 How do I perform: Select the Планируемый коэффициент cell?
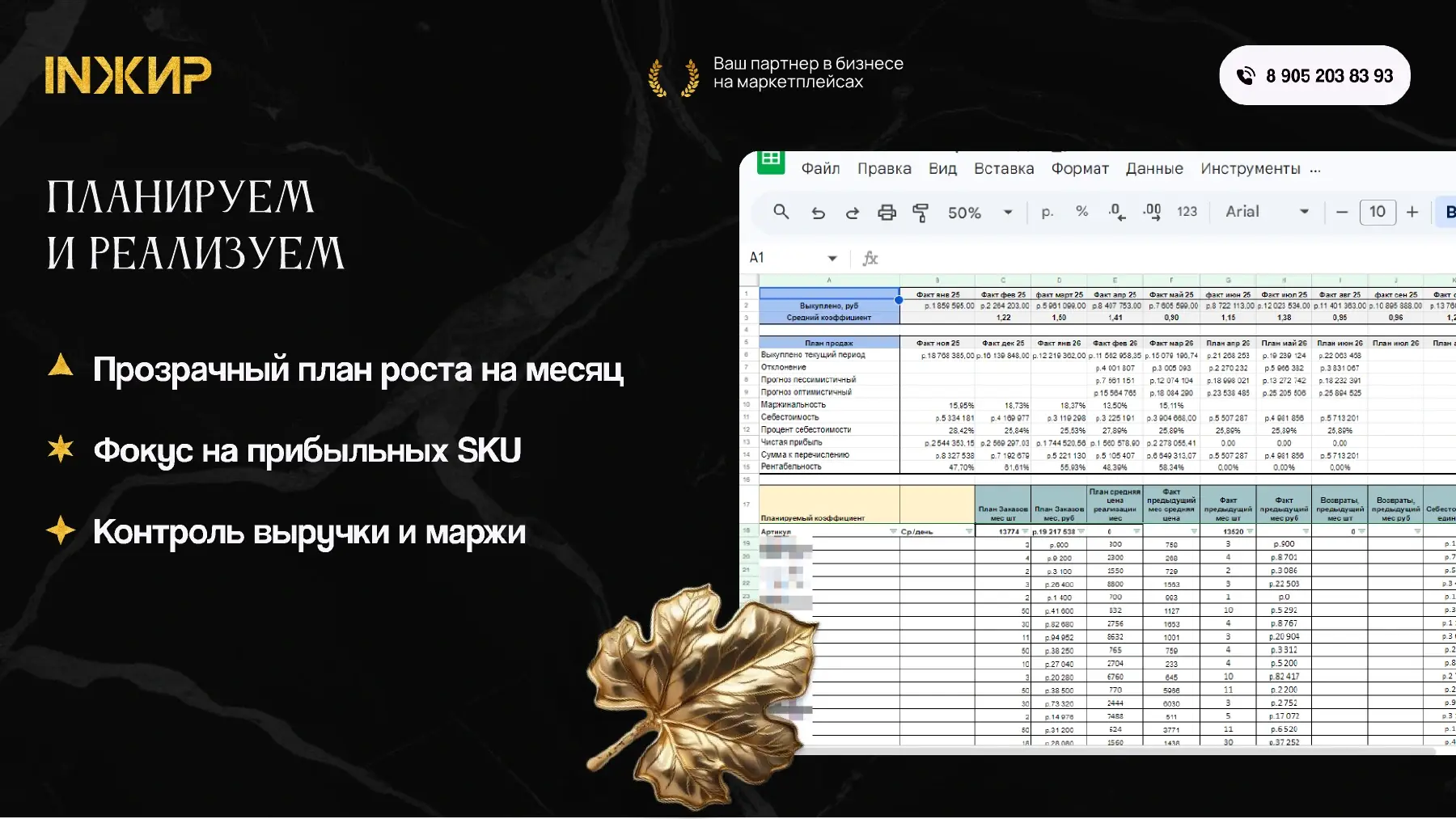pyautogui.click(x=829, y=504)
